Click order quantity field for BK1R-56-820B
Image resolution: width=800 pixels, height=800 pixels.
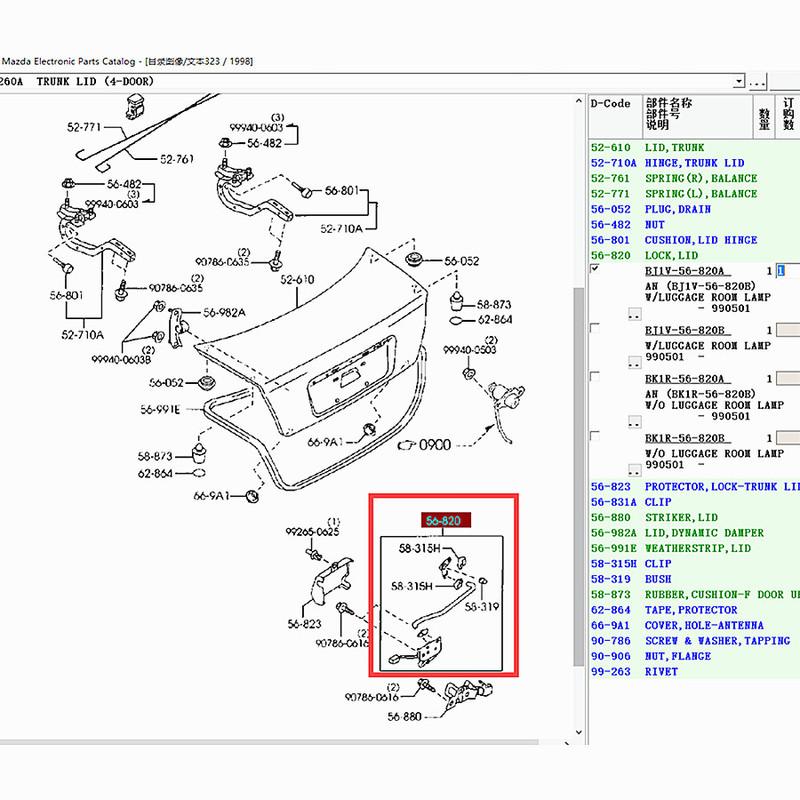pyautogui.click(x=788, y=438)
